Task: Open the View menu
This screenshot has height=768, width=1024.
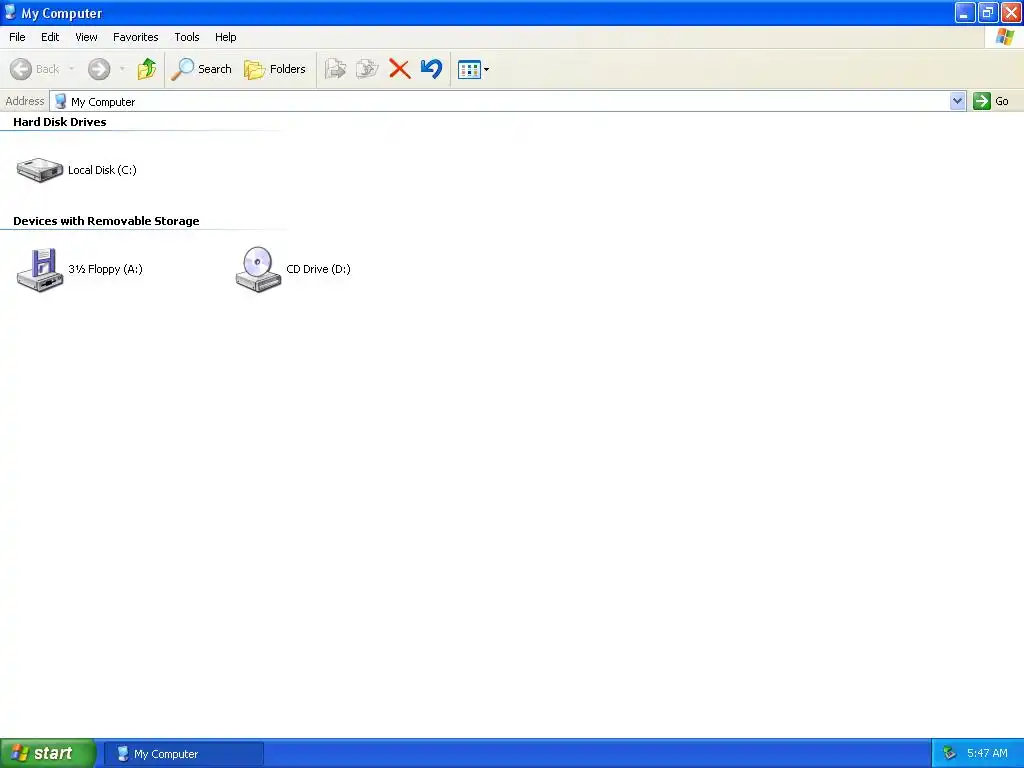Action: (86, 37)
